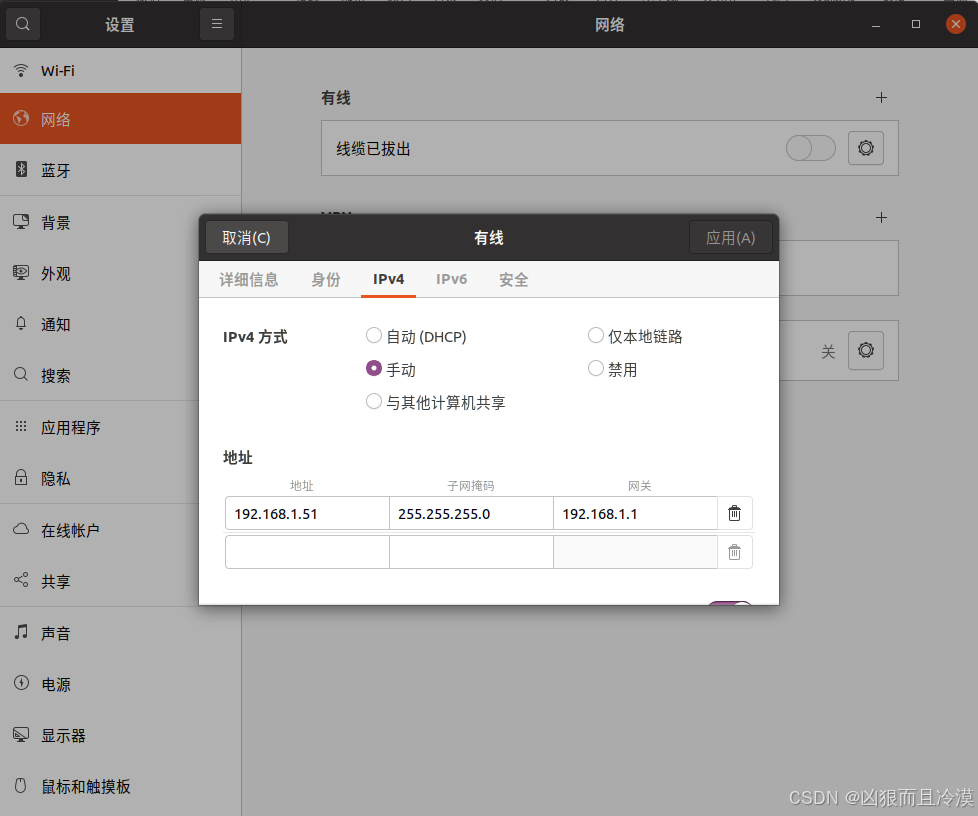Toggle the partially visible switch at dialog bottom

point(730,603)
